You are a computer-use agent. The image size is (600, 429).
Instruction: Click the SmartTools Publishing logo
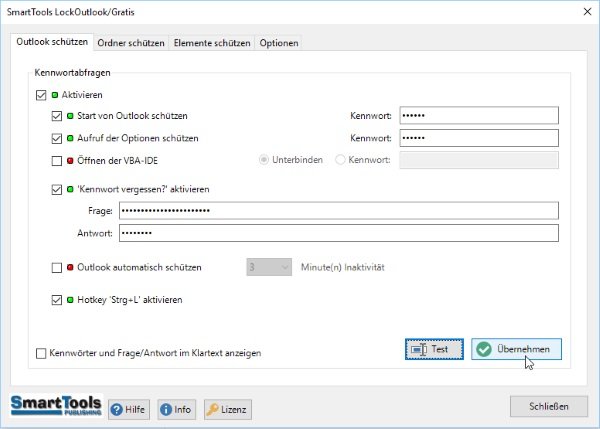[x=54, y=407]
